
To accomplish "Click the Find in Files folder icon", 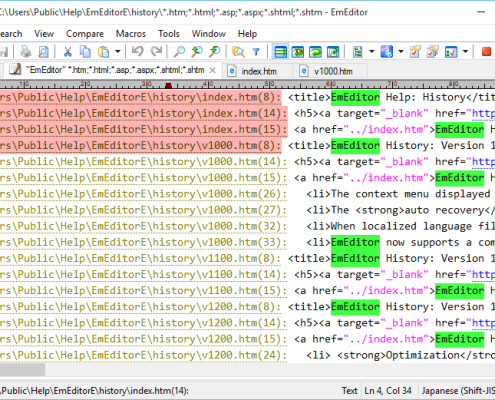I will 238,52.
